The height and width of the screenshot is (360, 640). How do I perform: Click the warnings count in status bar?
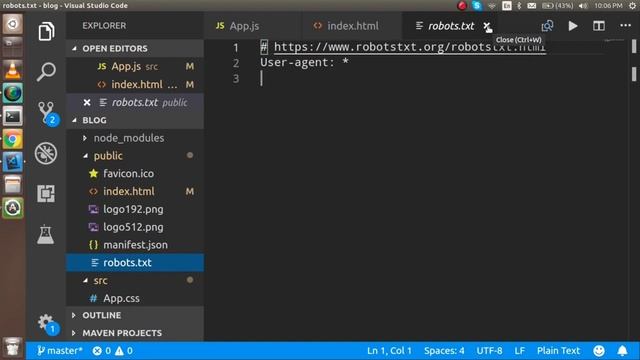(x=124, y=351)
